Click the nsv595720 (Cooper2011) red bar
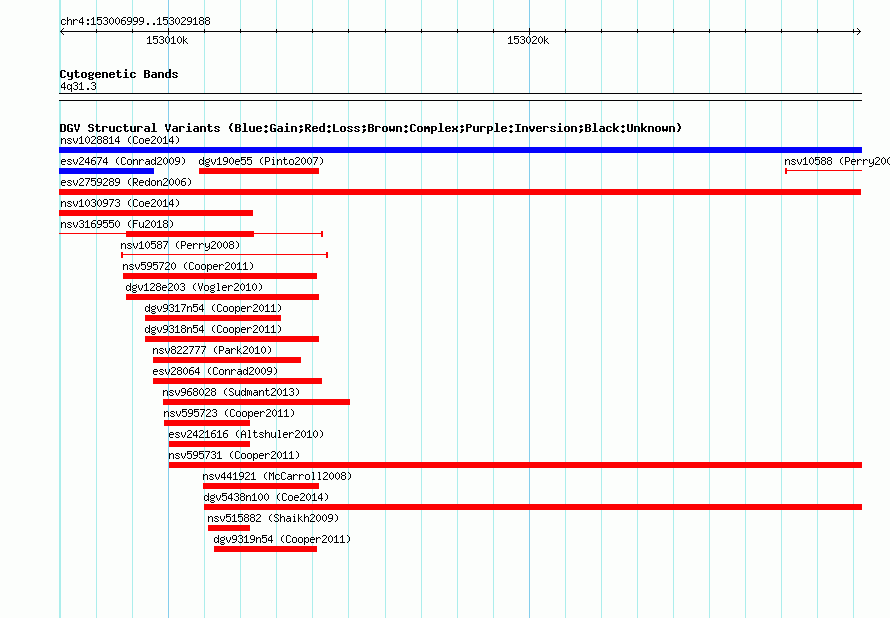This screenshot has height=618, width=890. coord(220,276)
